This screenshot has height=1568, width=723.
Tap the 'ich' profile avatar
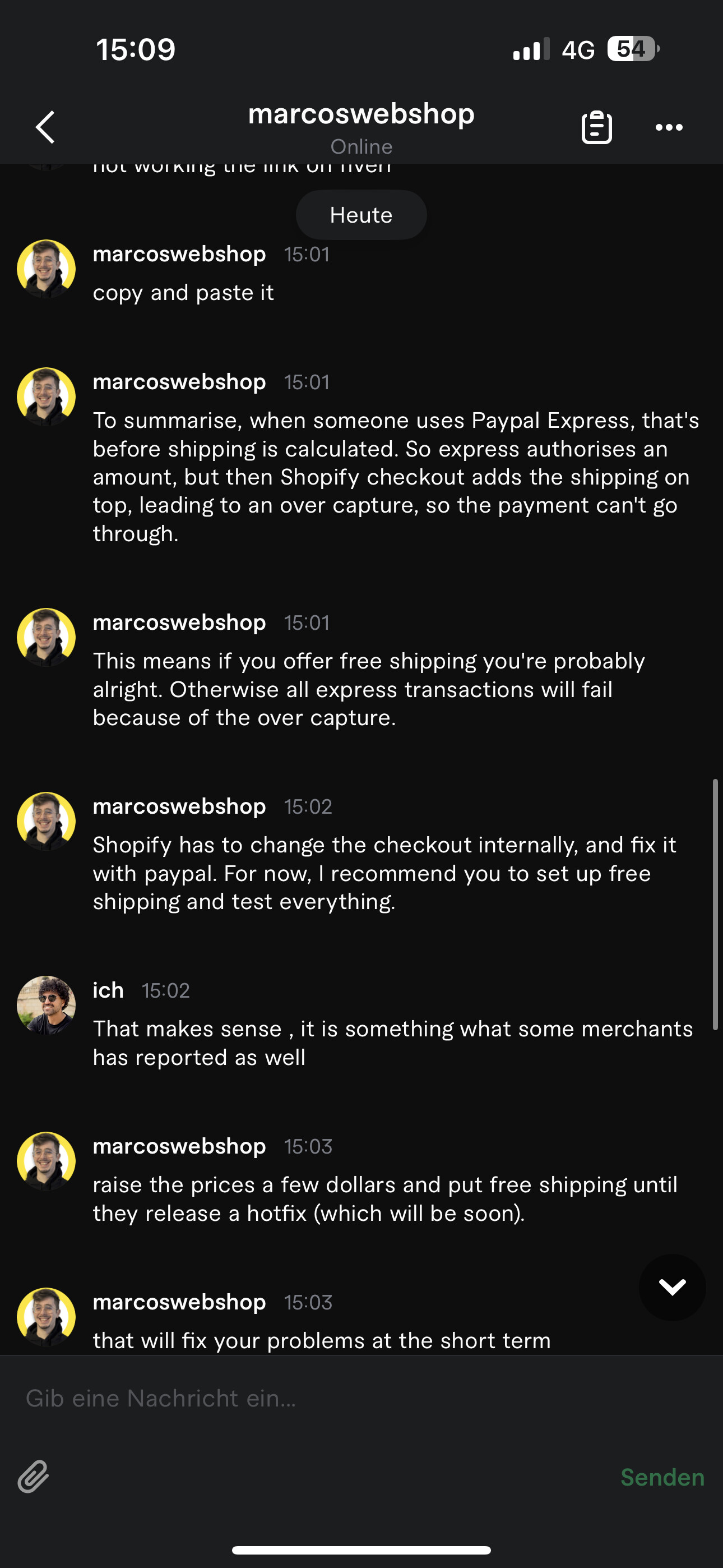coord(47,1005)
